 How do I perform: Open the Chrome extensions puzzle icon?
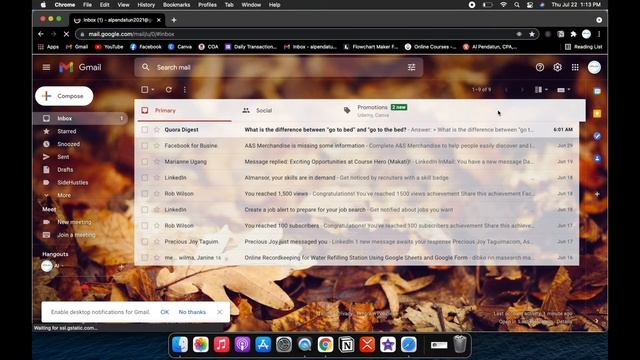point(573,34)
